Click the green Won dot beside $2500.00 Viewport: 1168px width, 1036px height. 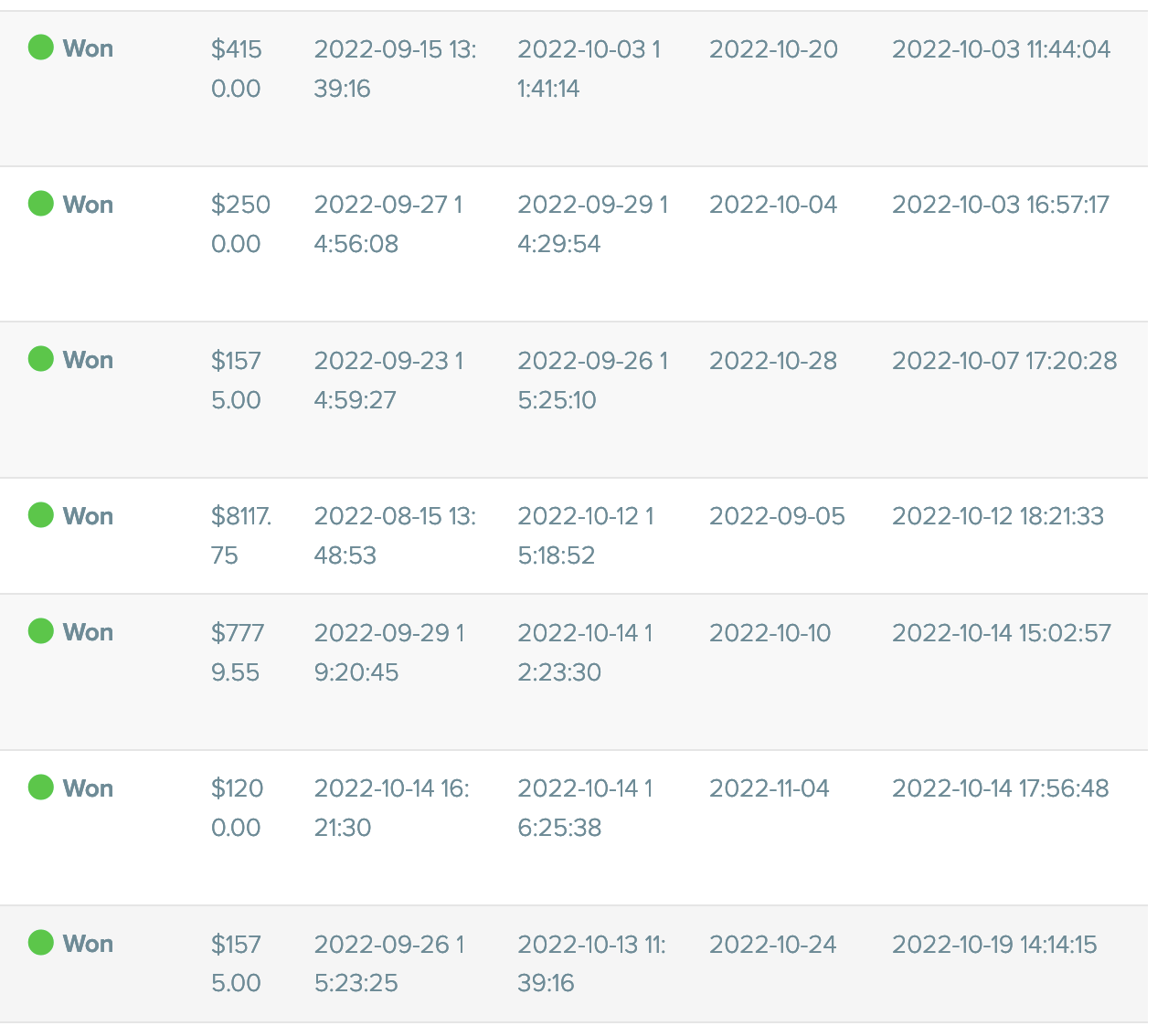click(x=41, y=203)
